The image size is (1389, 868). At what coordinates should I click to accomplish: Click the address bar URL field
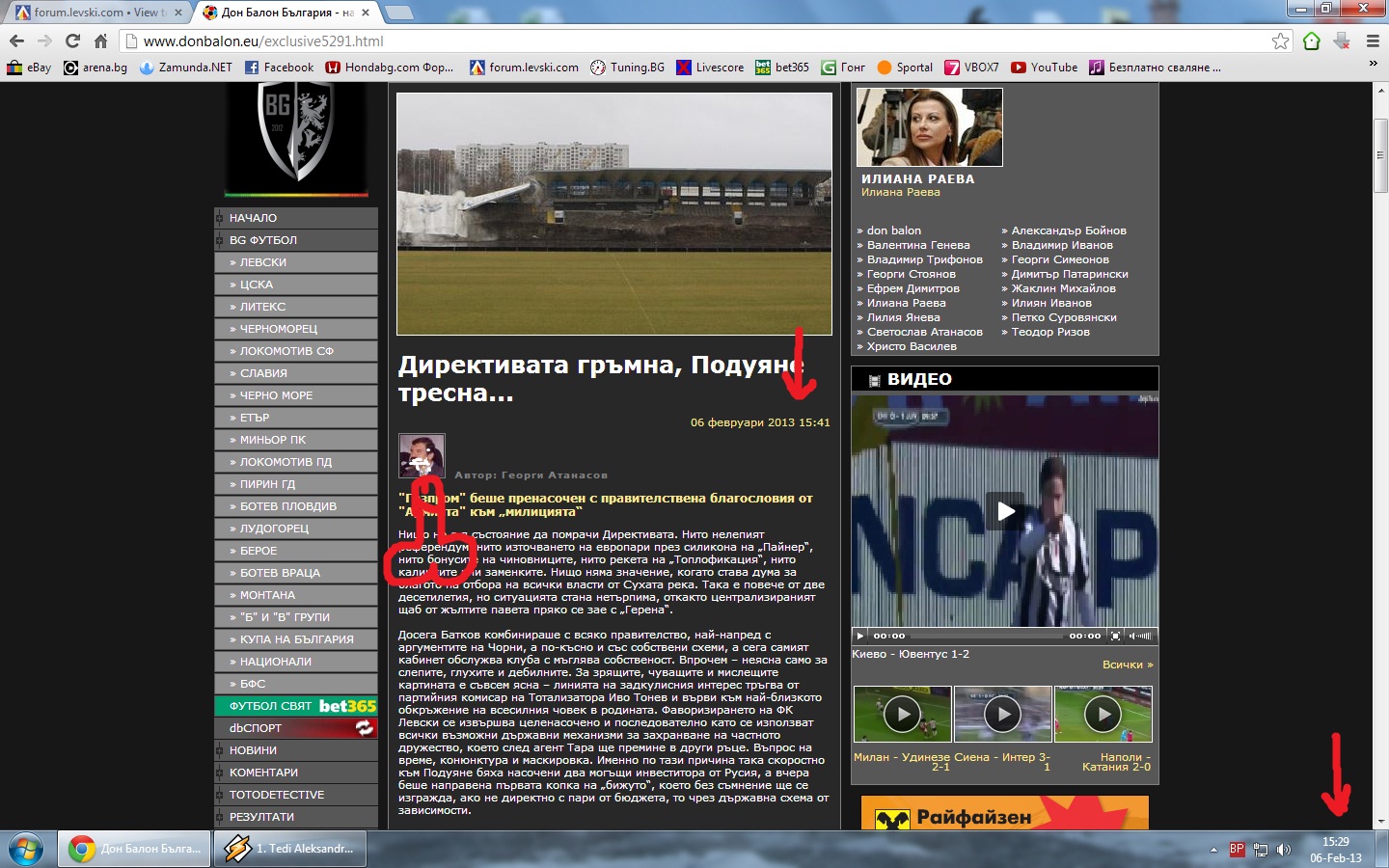(x=675, y=41)
